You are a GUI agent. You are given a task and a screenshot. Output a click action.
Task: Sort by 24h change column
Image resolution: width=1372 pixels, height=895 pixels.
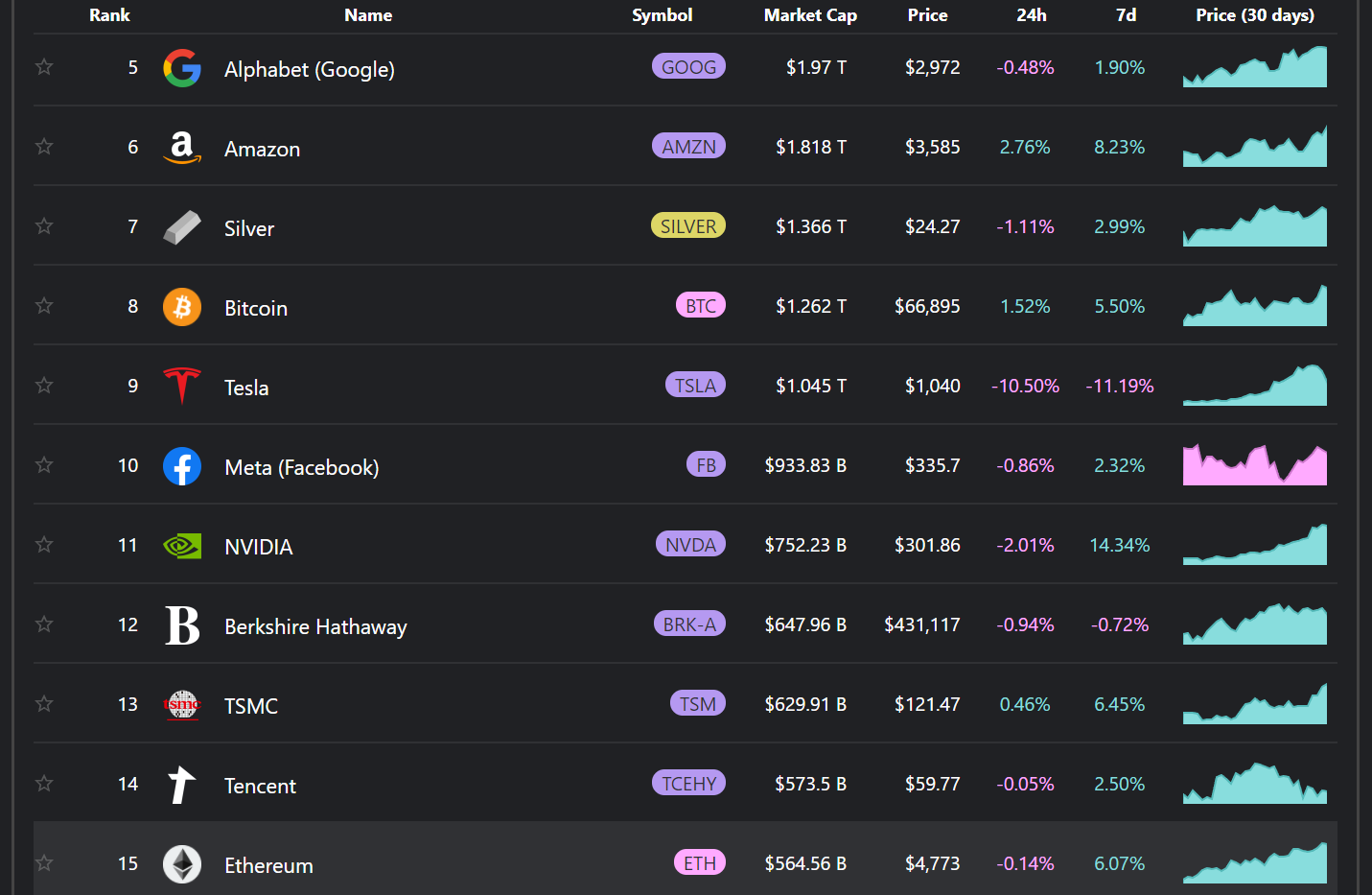click(1031, 15)
